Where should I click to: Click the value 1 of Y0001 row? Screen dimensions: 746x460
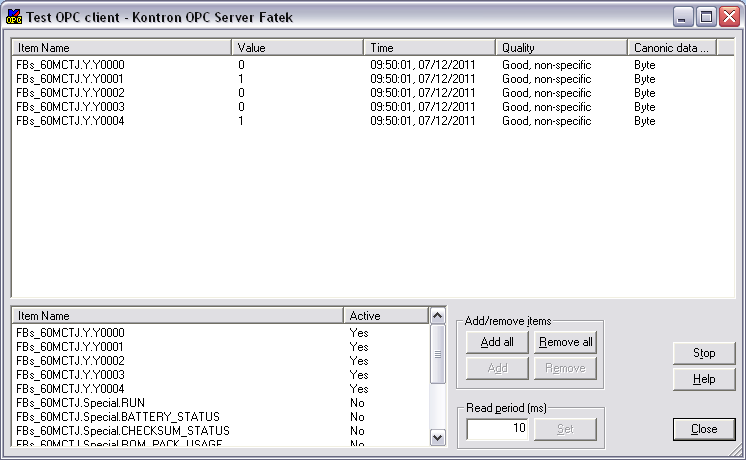(x=241, y=78)
